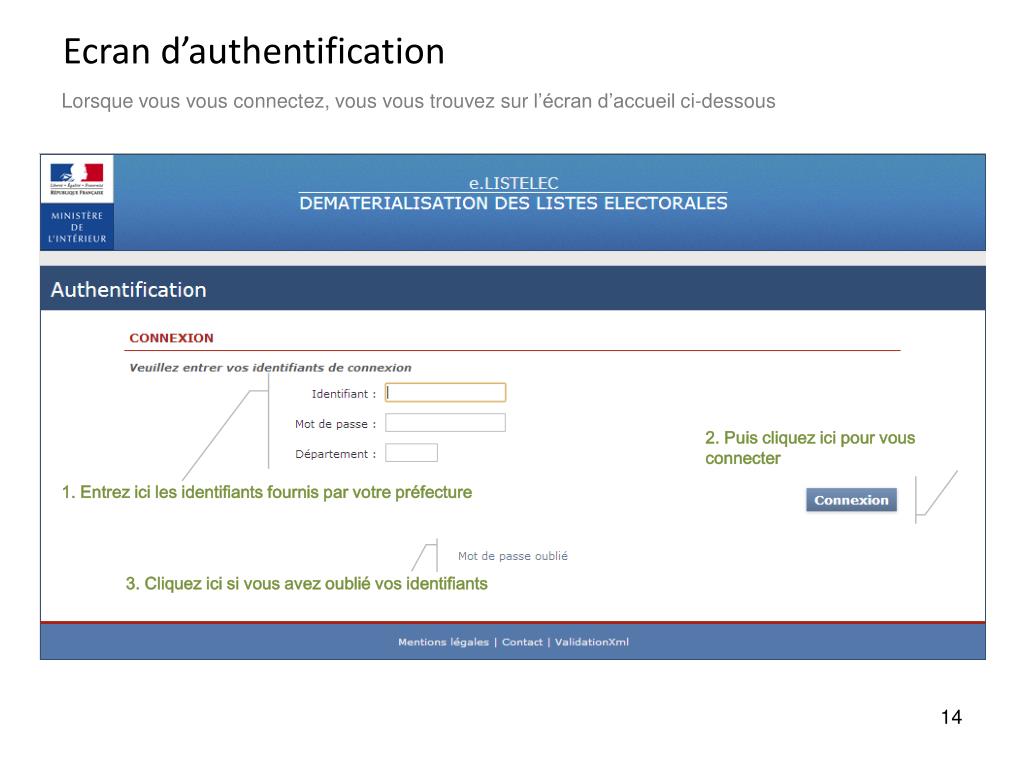Image resolution: width=1024 pixels, height=768 pixels.
Task: Click the Ministère de l'Intérieur logo
Action: tap(77, 202)
